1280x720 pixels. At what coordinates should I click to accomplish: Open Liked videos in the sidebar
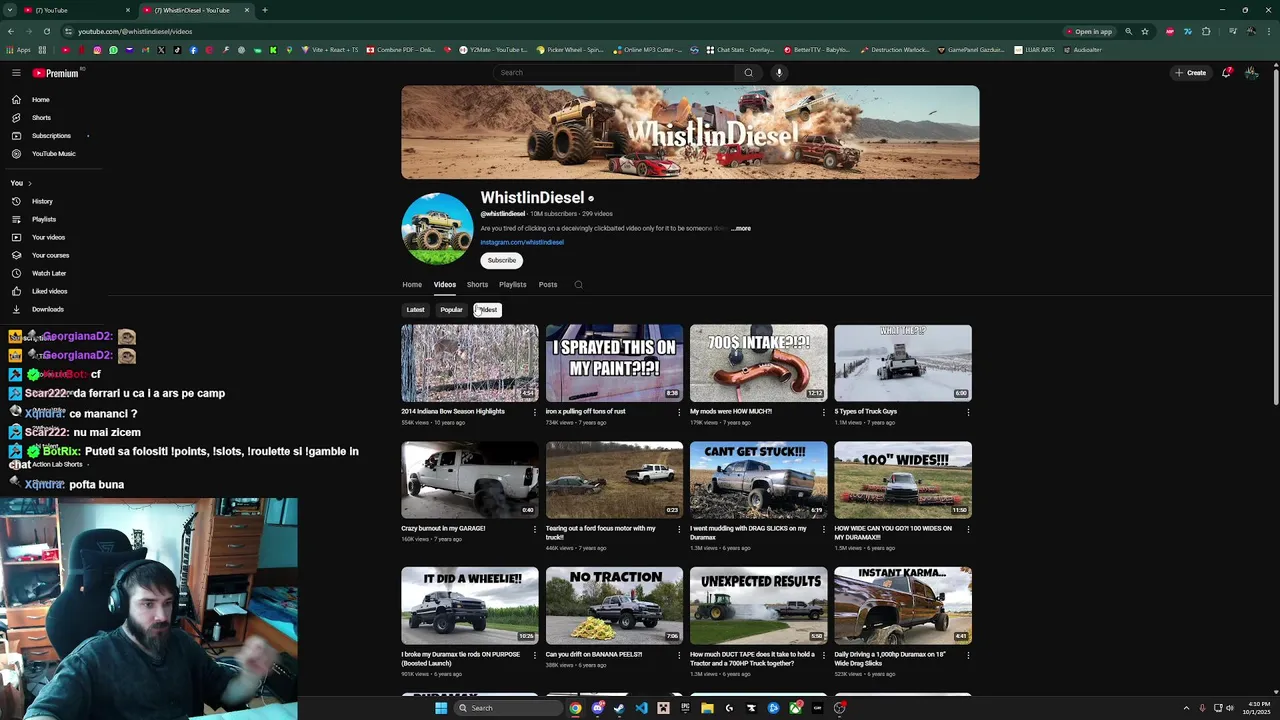point(50,291)
